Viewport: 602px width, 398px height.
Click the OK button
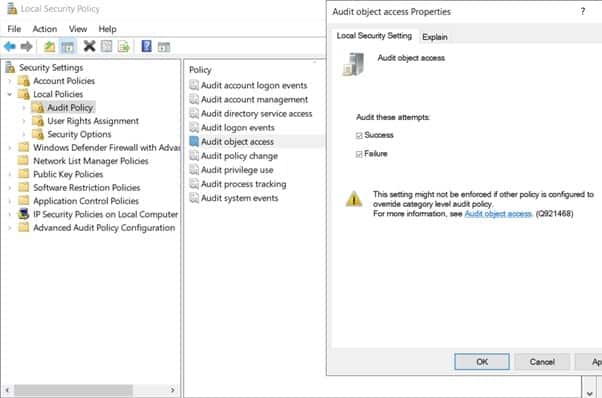tap(482, 362)
